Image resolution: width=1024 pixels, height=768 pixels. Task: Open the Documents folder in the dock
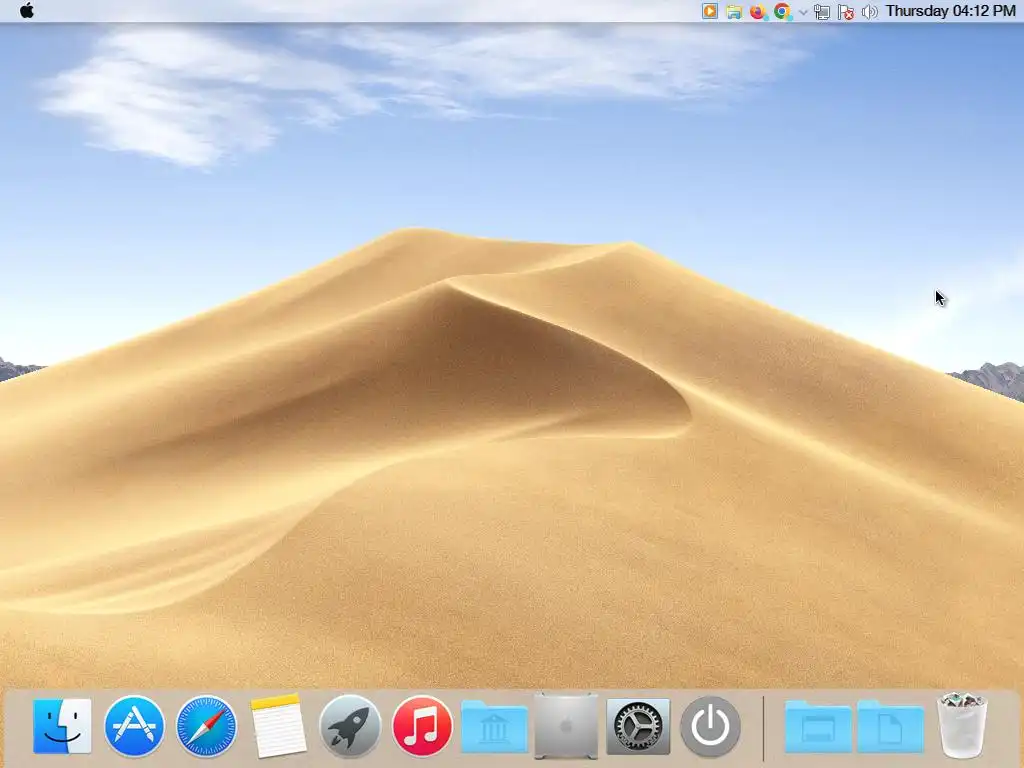point(890,726)
